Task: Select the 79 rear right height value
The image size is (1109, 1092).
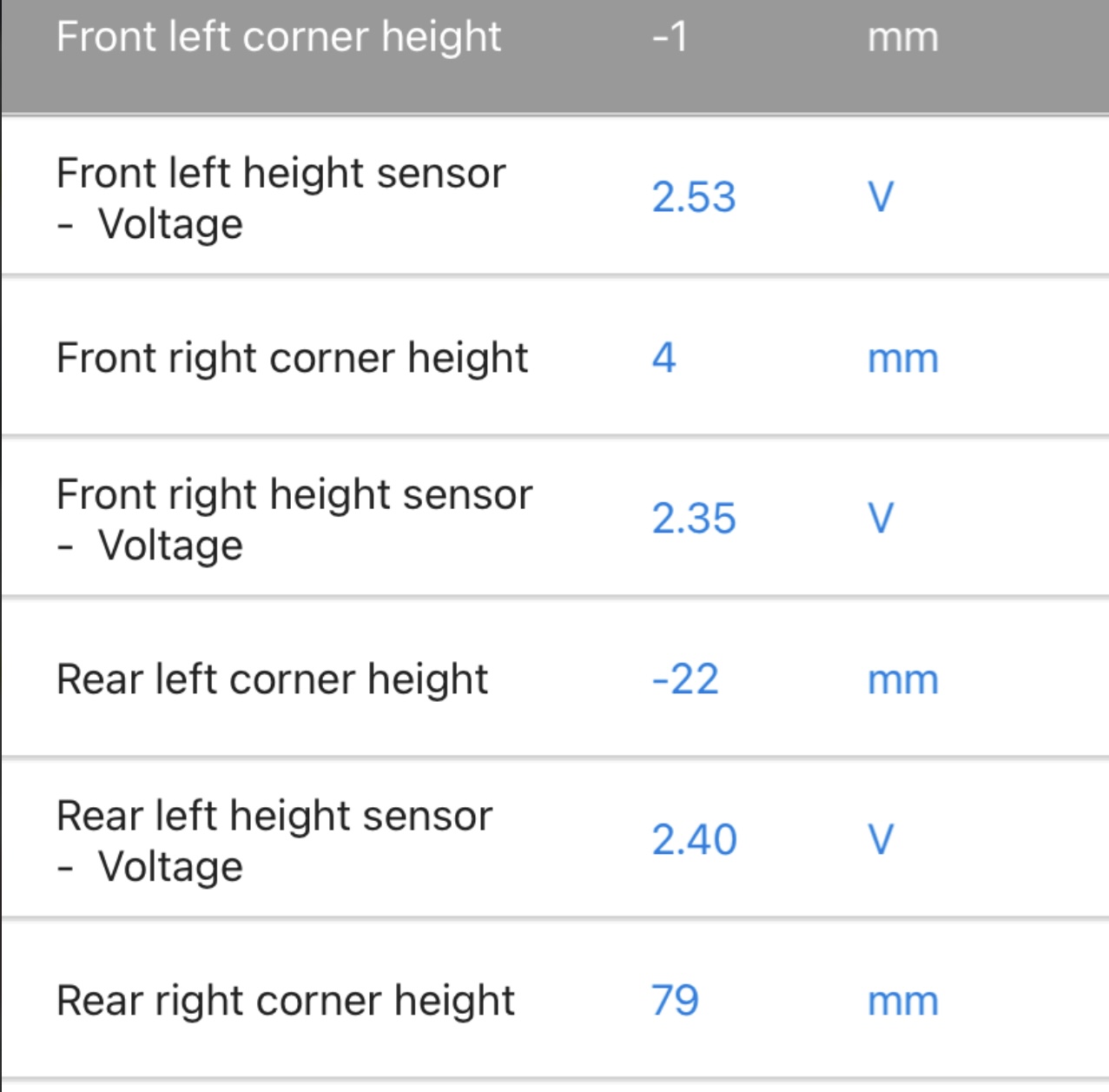Action: tap(675, 1001)
